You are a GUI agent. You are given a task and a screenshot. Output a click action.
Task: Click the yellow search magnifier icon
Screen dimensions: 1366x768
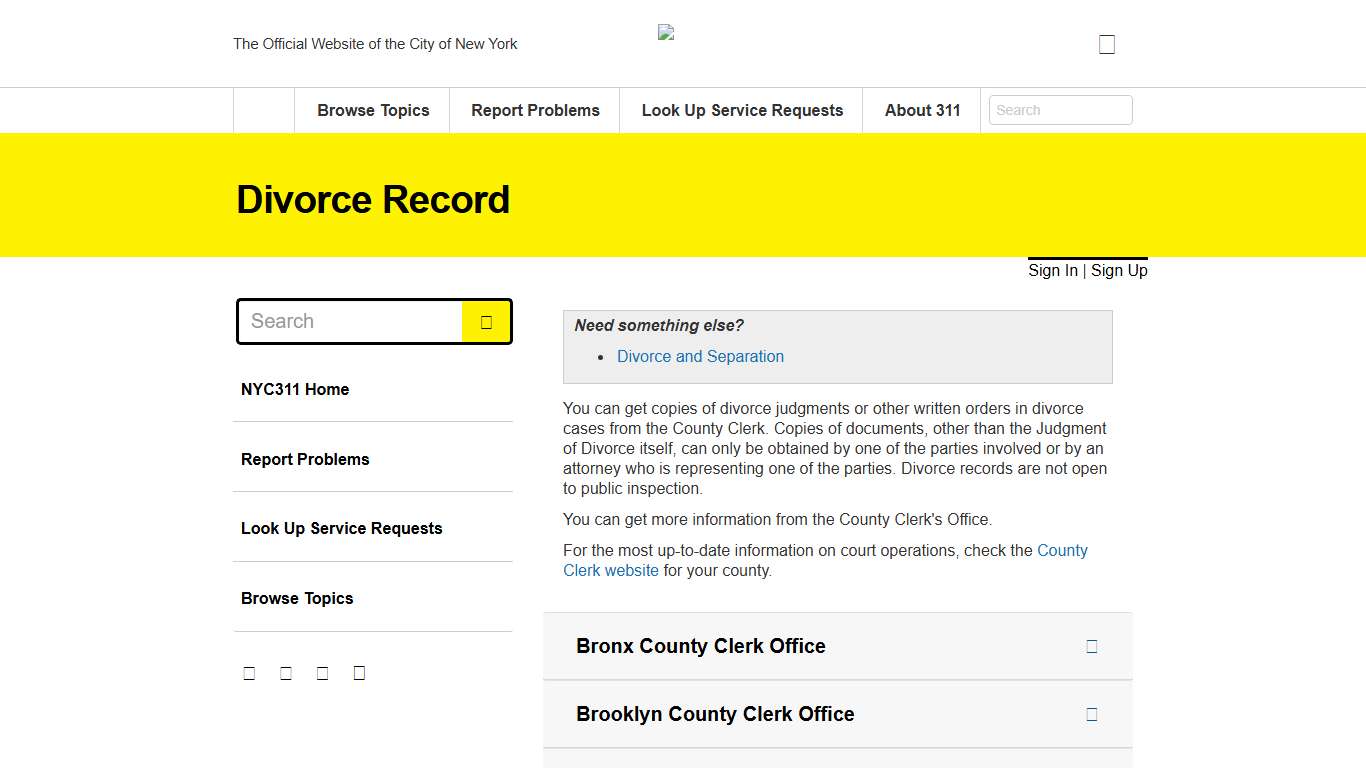click(x=487, y=321)
